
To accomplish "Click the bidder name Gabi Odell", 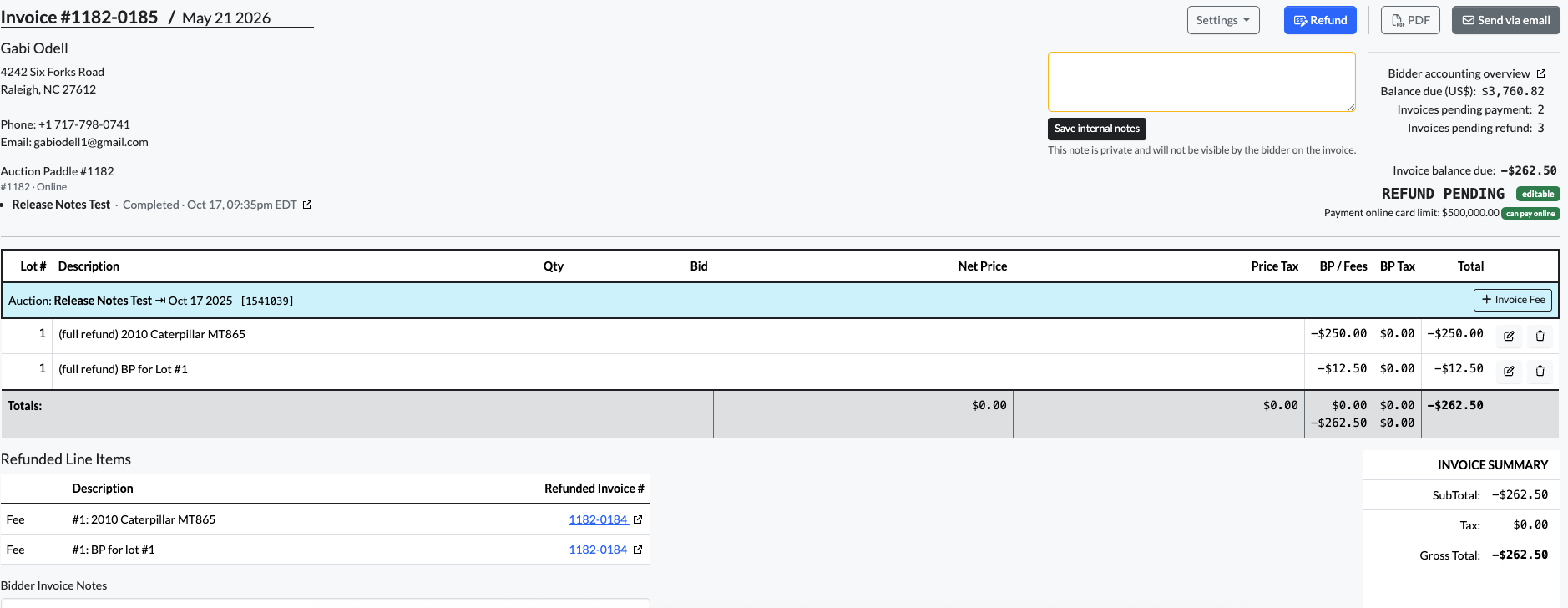I will click(x=34, y=48).
